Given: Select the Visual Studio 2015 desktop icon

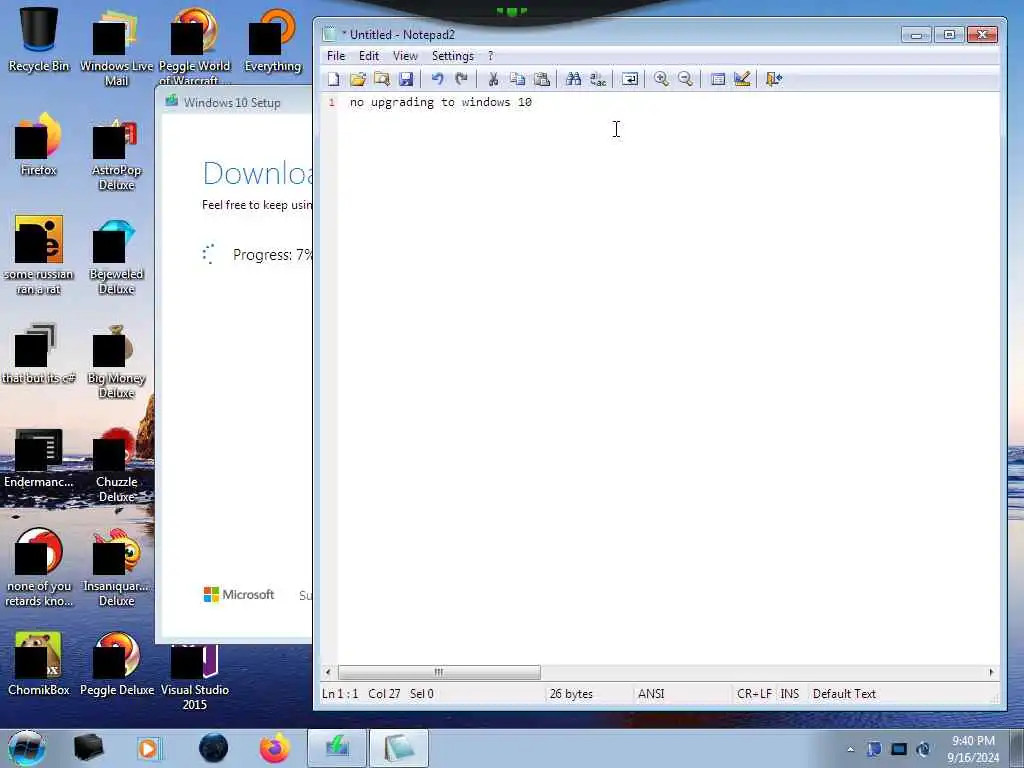Looking at the screenshot, I should click(195, 677).
